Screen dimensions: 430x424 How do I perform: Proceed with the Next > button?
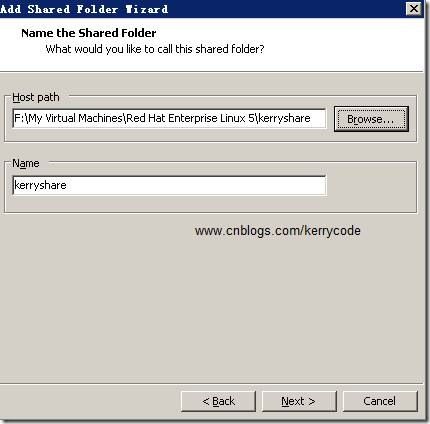point(299,401)
